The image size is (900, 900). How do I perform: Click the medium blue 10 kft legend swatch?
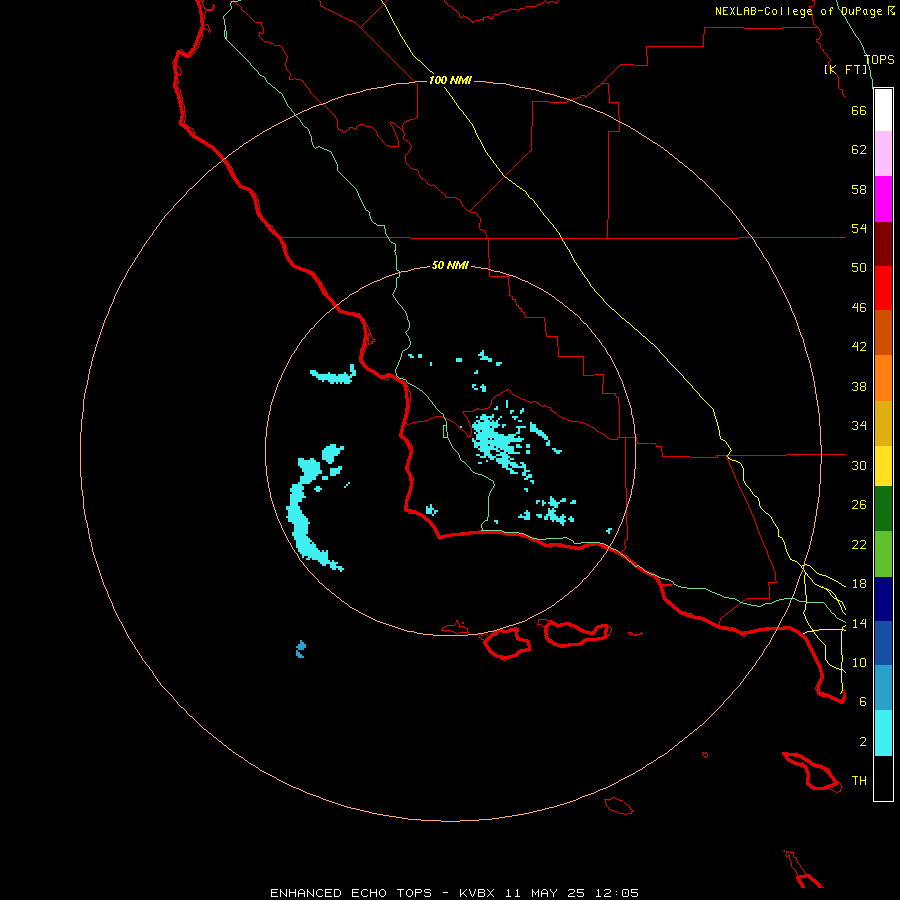point(883,643)
